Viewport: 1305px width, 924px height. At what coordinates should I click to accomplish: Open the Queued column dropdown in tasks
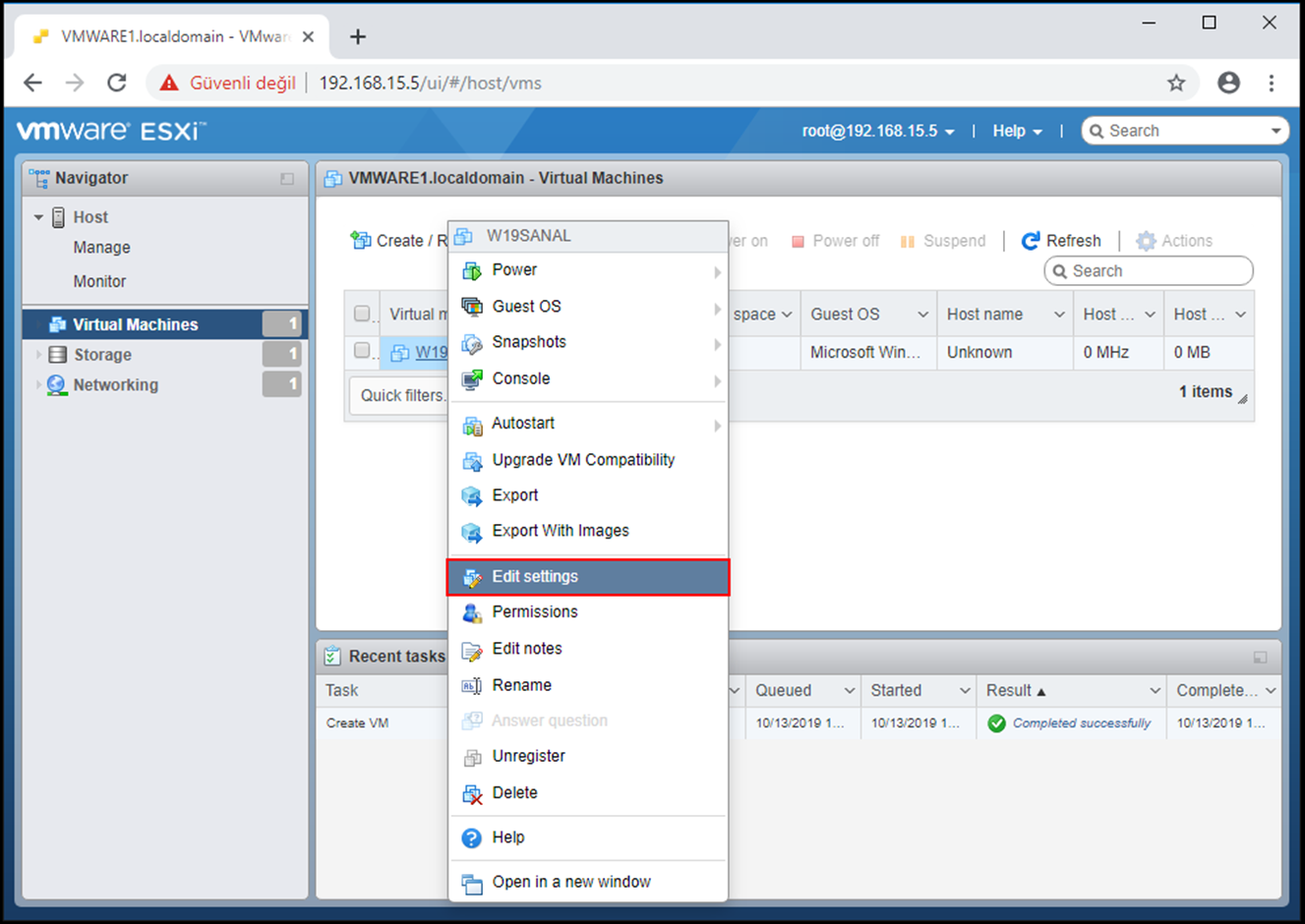pyautogui.click(x=850, y=691)
